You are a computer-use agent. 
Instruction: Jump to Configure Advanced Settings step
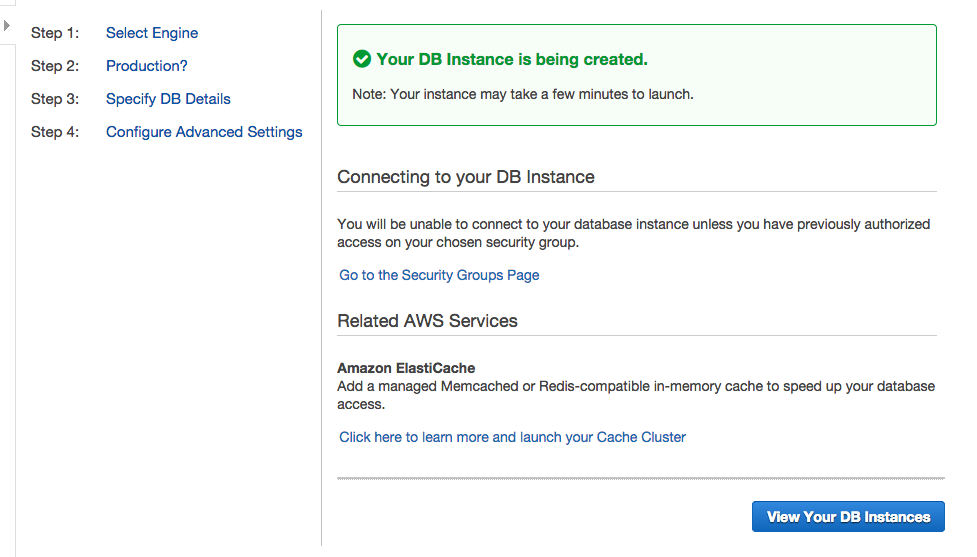pos(204,132)
